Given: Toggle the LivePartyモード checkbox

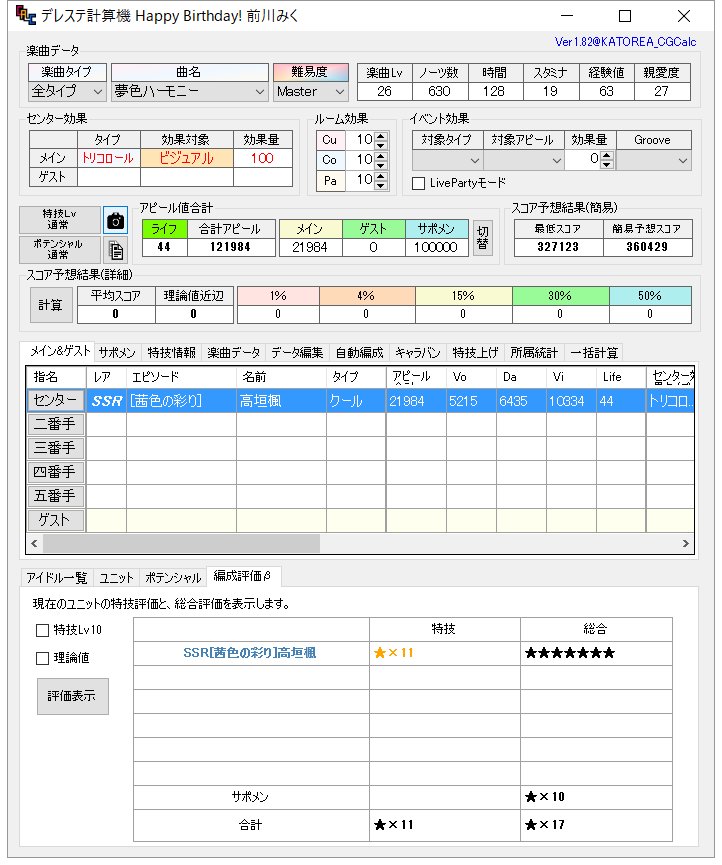Looking at the screenshot, I should [419, 183].
